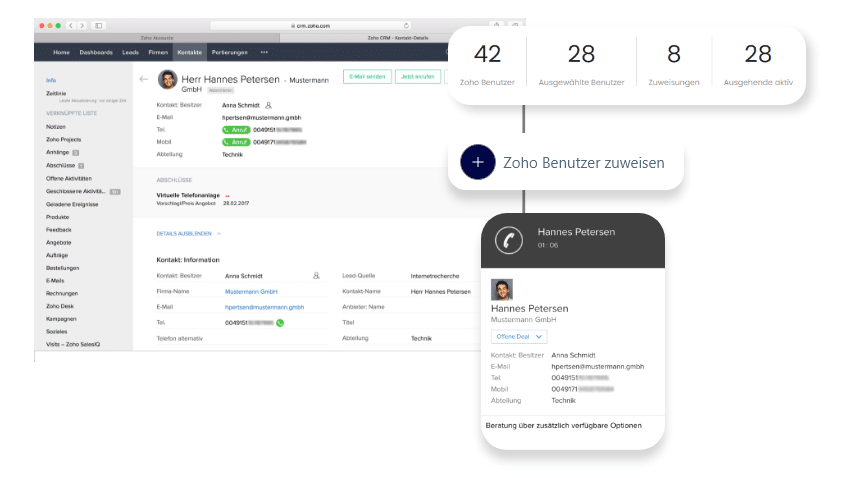
Task: Click the E-Mail senden button
Action: (x=367, y=77)
